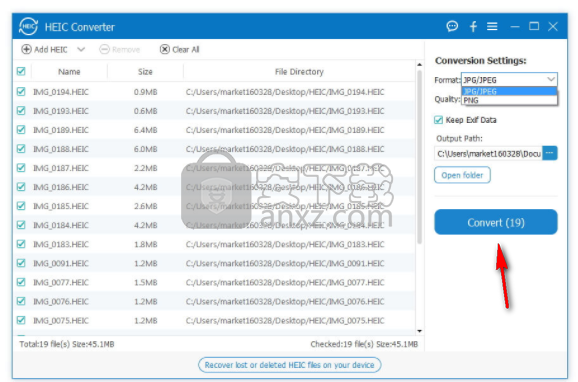Expand the Add HEIC dropdown arrow
This screenshot has height=382, width=578.
[x=81, y=49]
